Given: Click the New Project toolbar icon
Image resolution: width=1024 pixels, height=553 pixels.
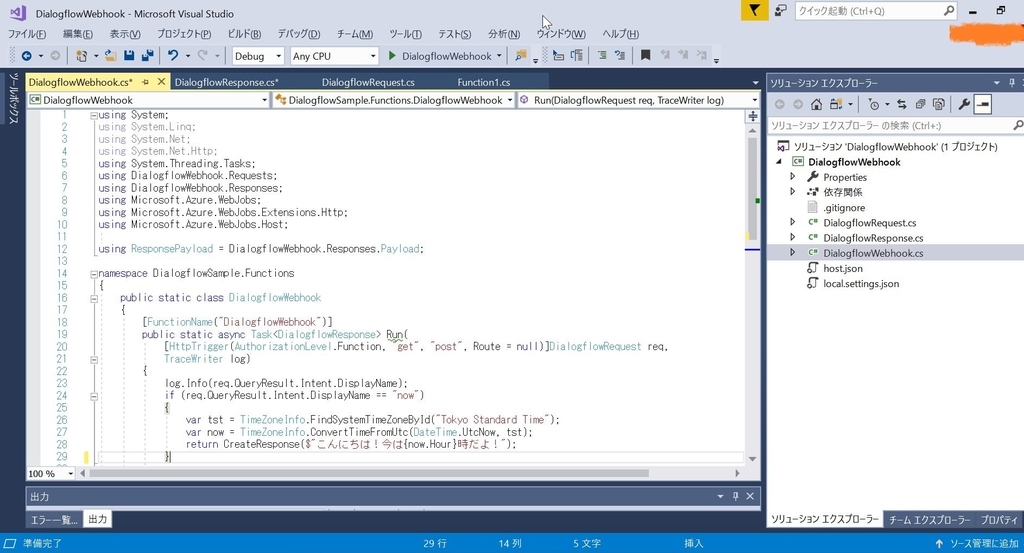Looking at the screenshot, I should [x=81, y=55].
